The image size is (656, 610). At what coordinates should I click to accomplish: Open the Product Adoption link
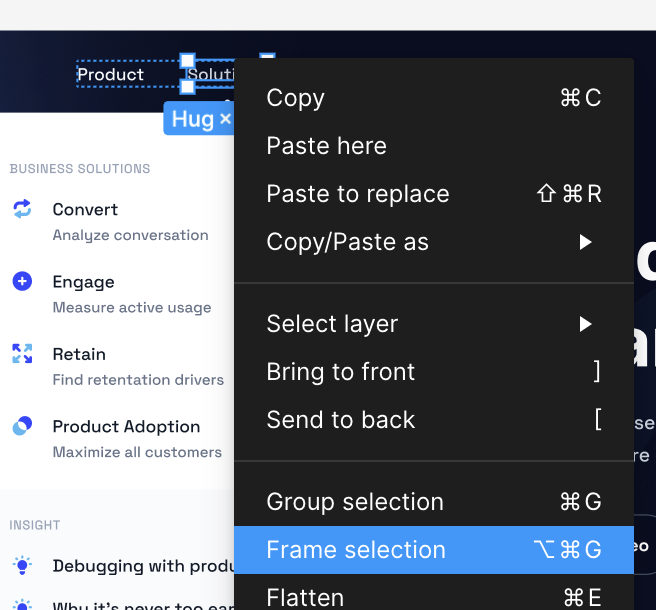[126, 426]
